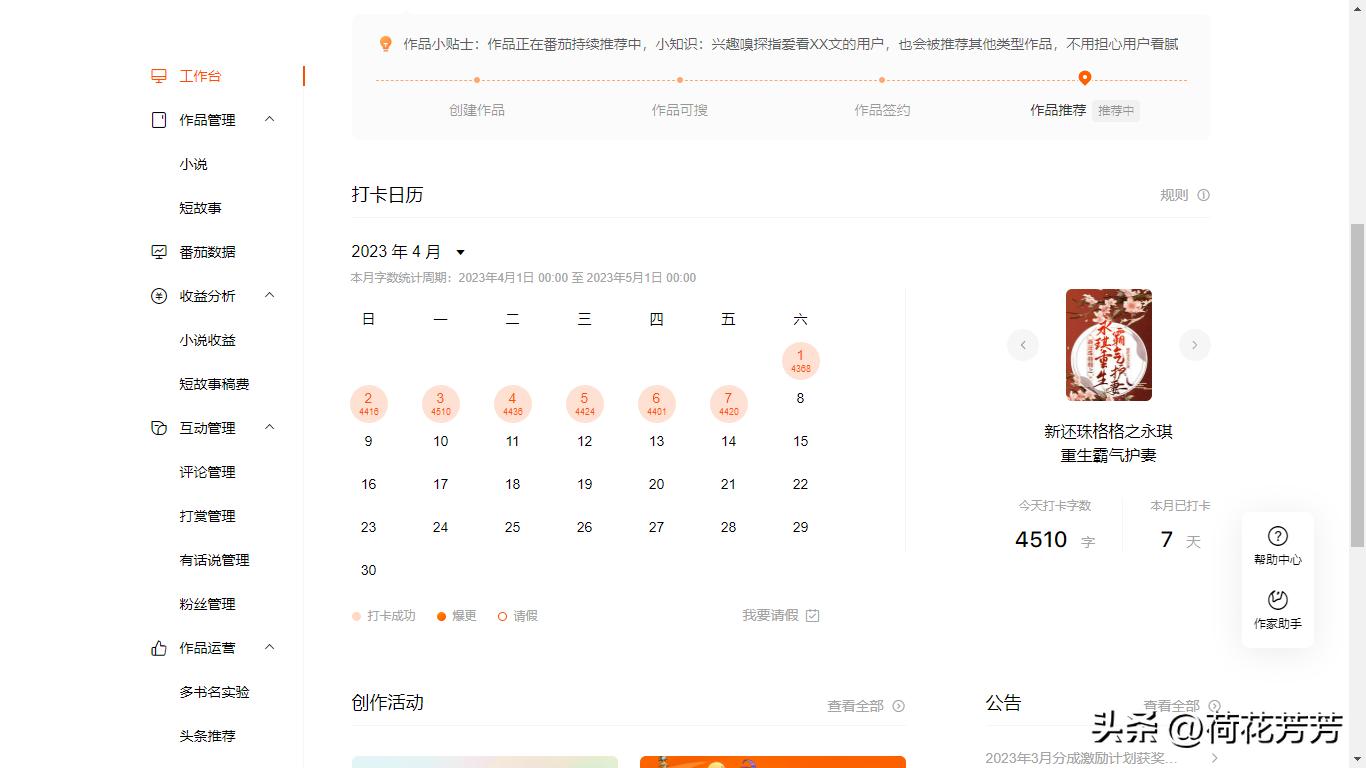Click the 新还珠格格 book cover thumbnail
This screenshot has height=768, width=1366.
1108,344
